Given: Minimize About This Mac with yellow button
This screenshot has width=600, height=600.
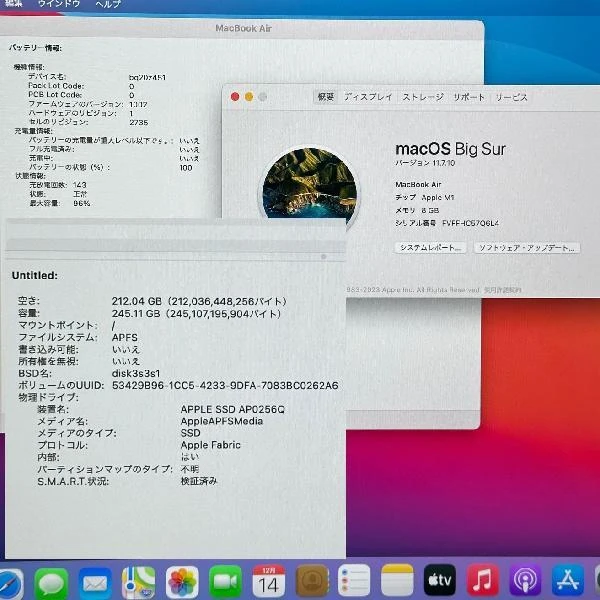Looking at the screenshot, I should [x=249, y=97].
